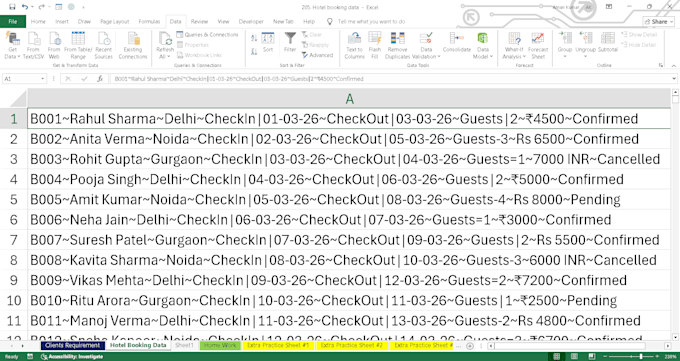Viewport: 680px width, 361px height.
Task: Open What-If Analysis menu
Action: (x=514, y=46)
